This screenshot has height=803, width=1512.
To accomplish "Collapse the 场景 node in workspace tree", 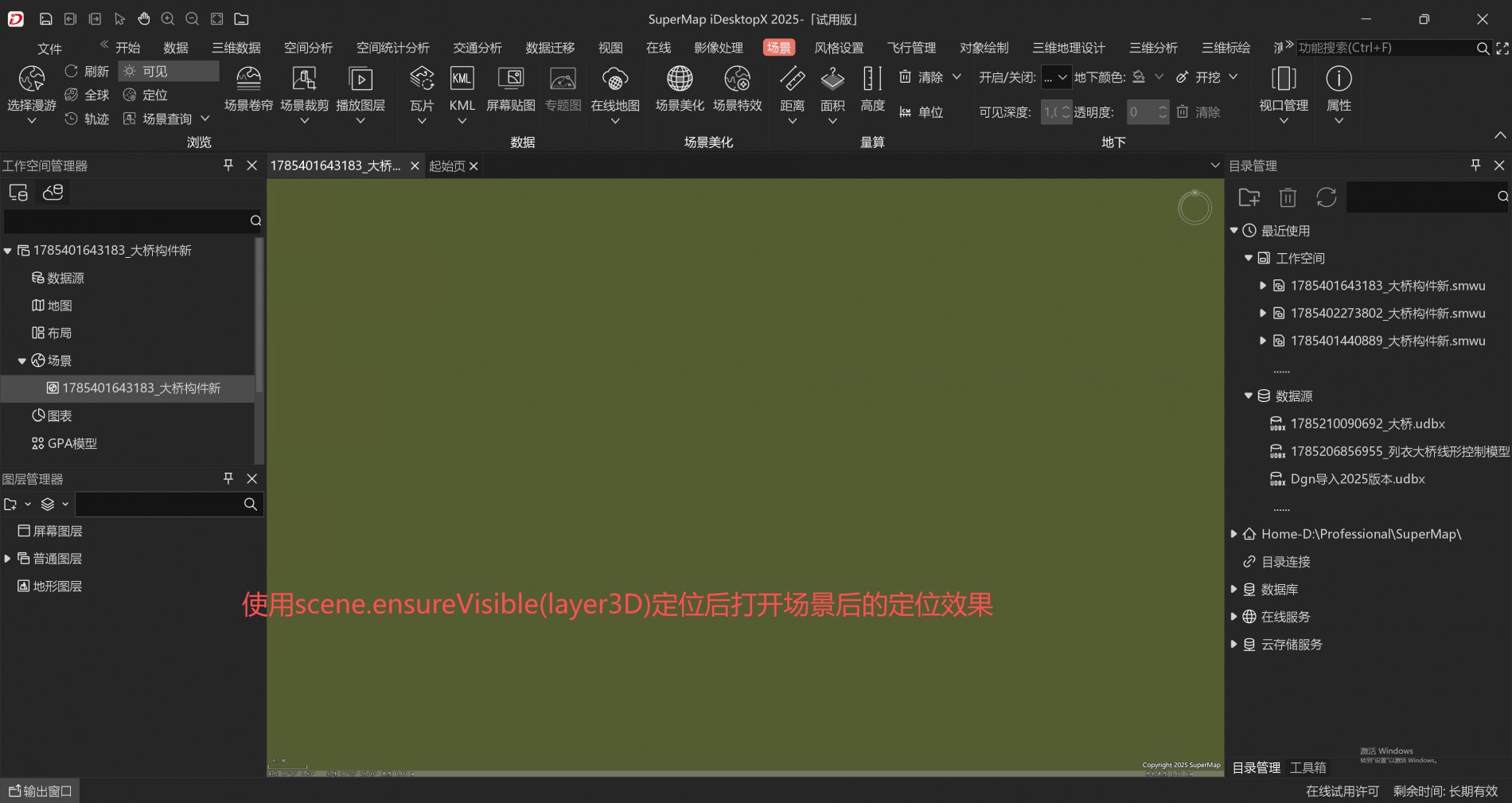I will click(x=22, y=361).
